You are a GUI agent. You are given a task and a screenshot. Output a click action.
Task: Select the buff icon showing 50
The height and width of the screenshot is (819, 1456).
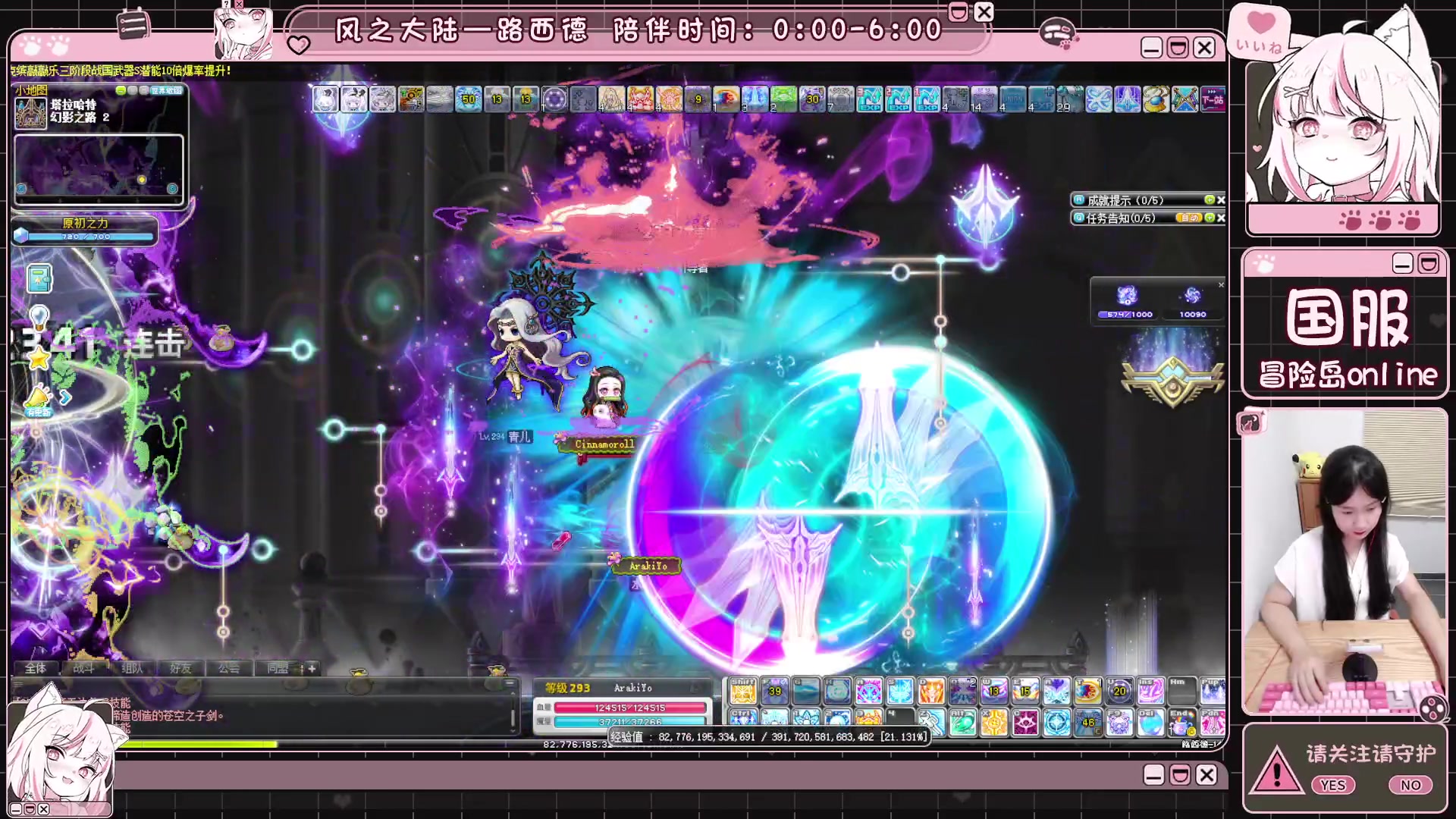click(x=469, y=99)
